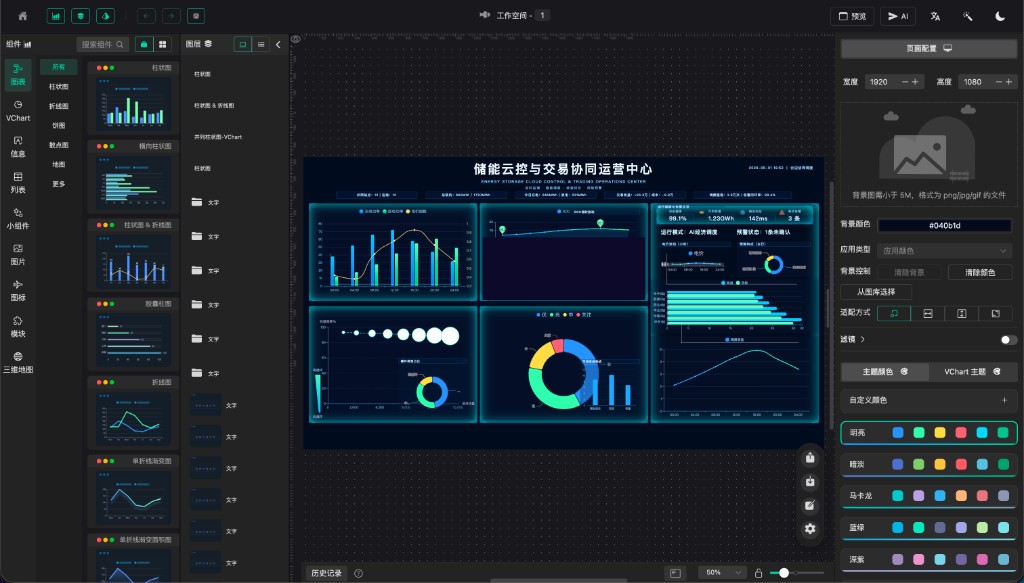
Task: Click the undo arrow button
Action: [x=146, y=16]
